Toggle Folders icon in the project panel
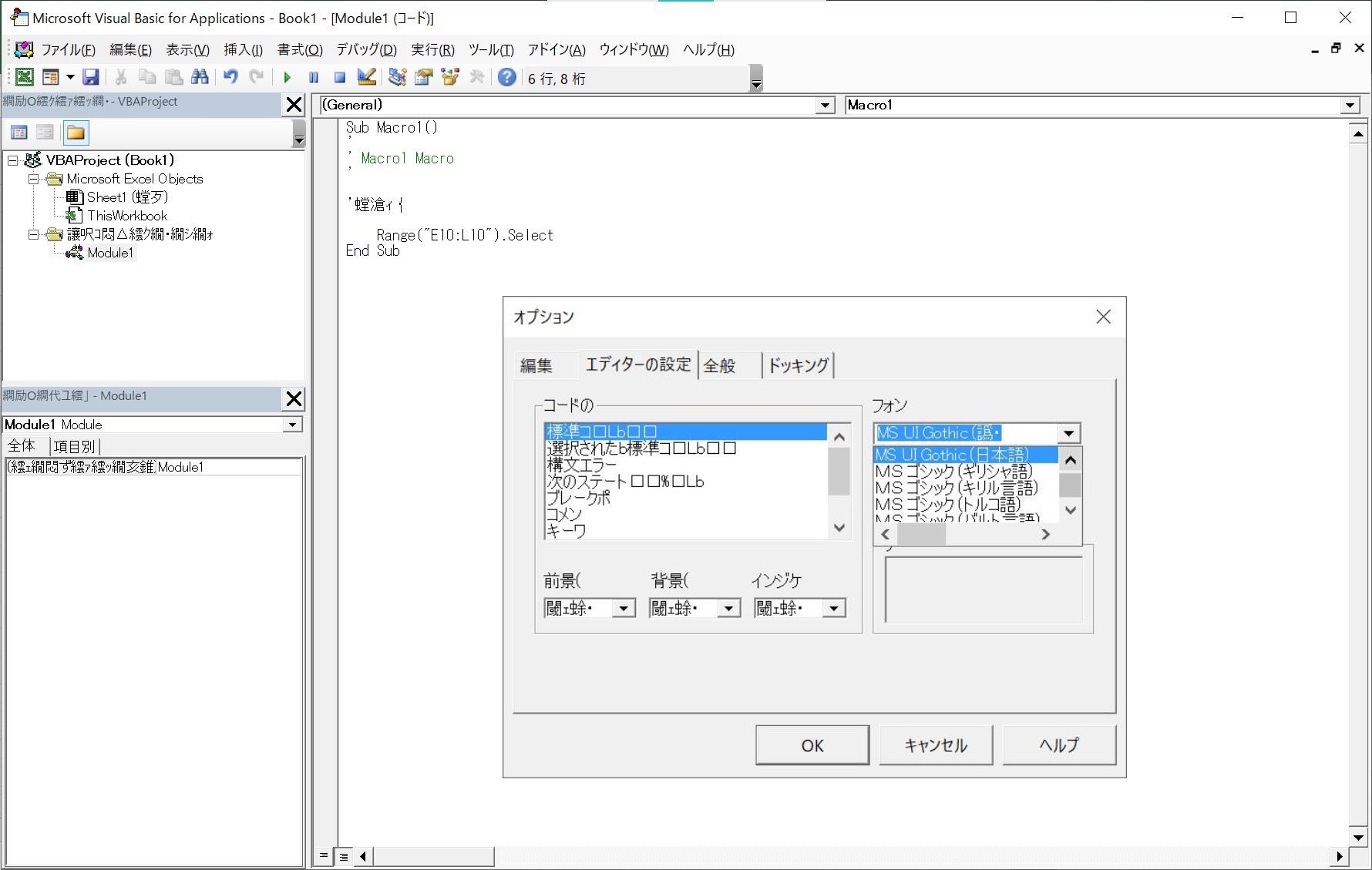This screenshot has height=870, width=1372. coord(76,133)
